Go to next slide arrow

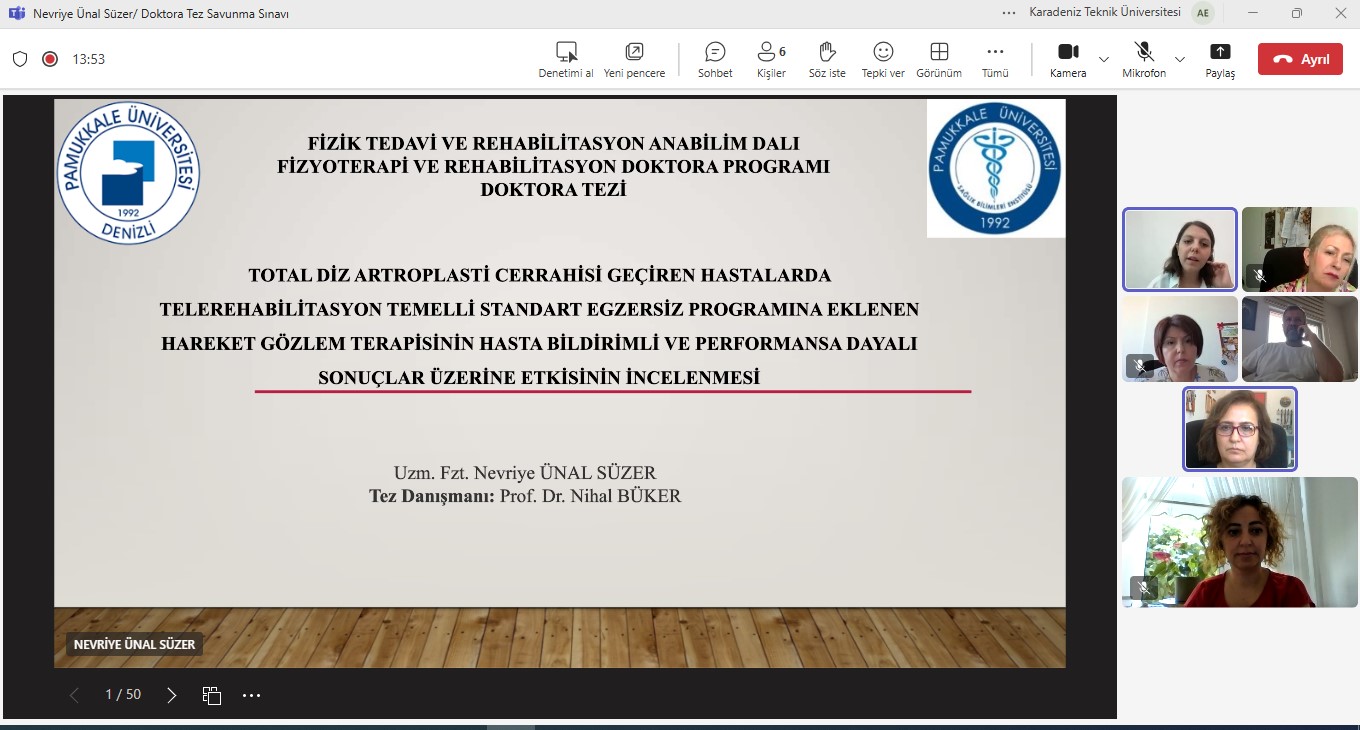pos(172,695)
